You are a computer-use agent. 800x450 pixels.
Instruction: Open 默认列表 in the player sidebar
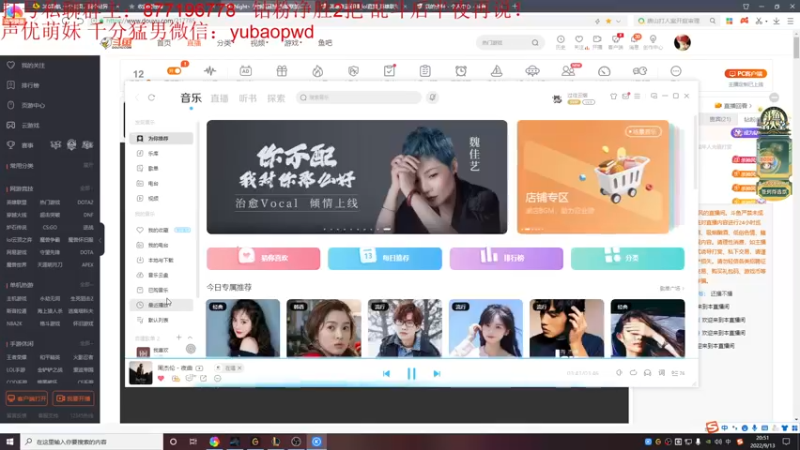(161, 320)
